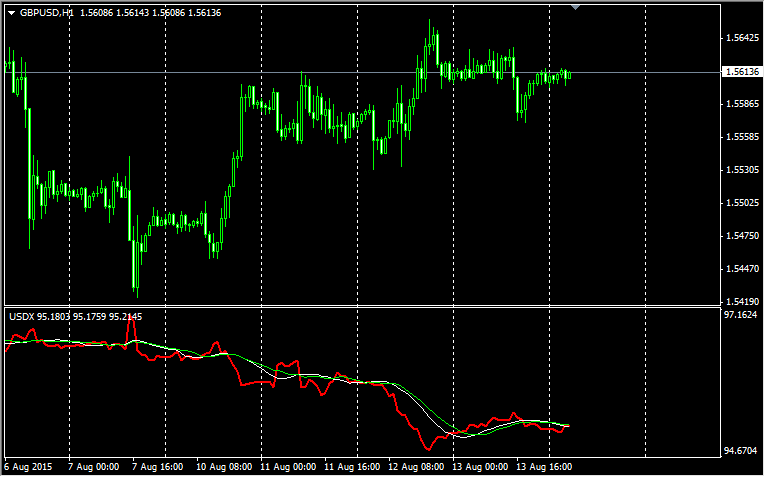Screen dimensions: 765x477
Task: Click the OHLC values 1.56086 1.56143 text
Action: tap(115, 13)
